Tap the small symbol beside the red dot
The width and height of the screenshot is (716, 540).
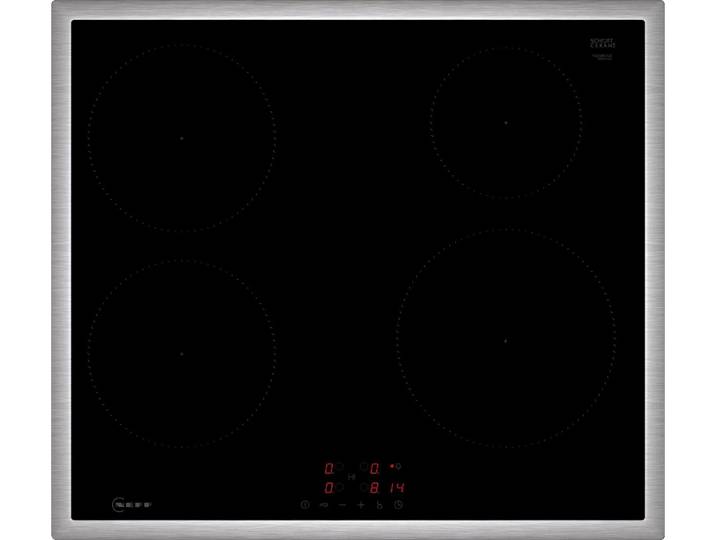click(x=399, y=467)
